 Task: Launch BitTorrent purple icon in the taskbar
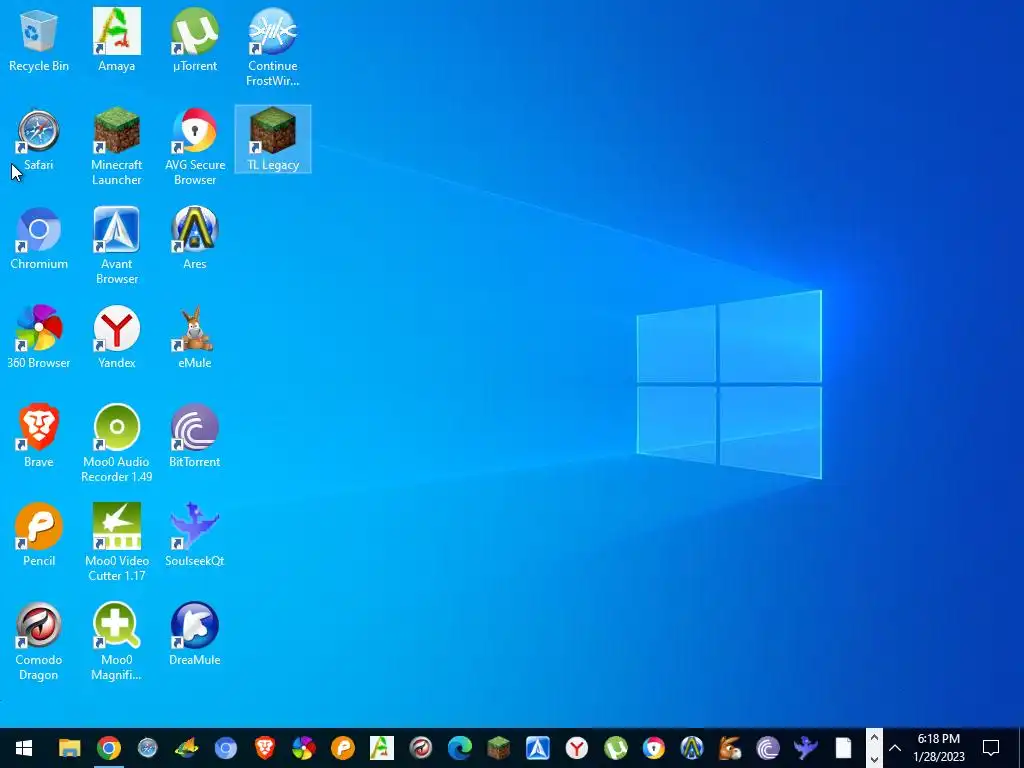[767, 748]
